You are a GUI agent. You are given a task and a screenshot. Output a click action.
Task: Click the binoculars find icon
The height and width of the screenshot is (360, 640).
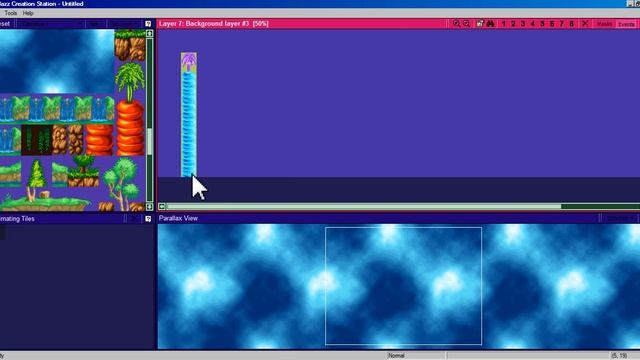click(x=490, y=24)
